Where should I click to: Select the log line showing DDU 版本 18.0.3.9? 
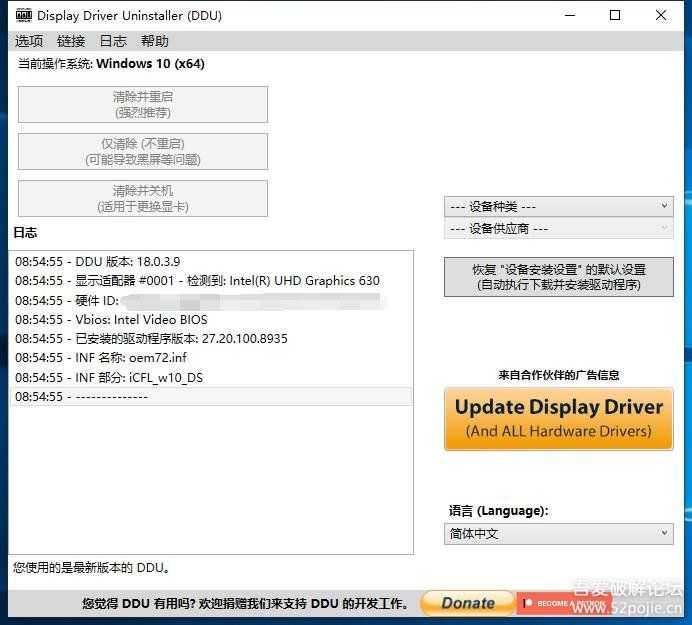pyautogui.click(x=98, y=262)
